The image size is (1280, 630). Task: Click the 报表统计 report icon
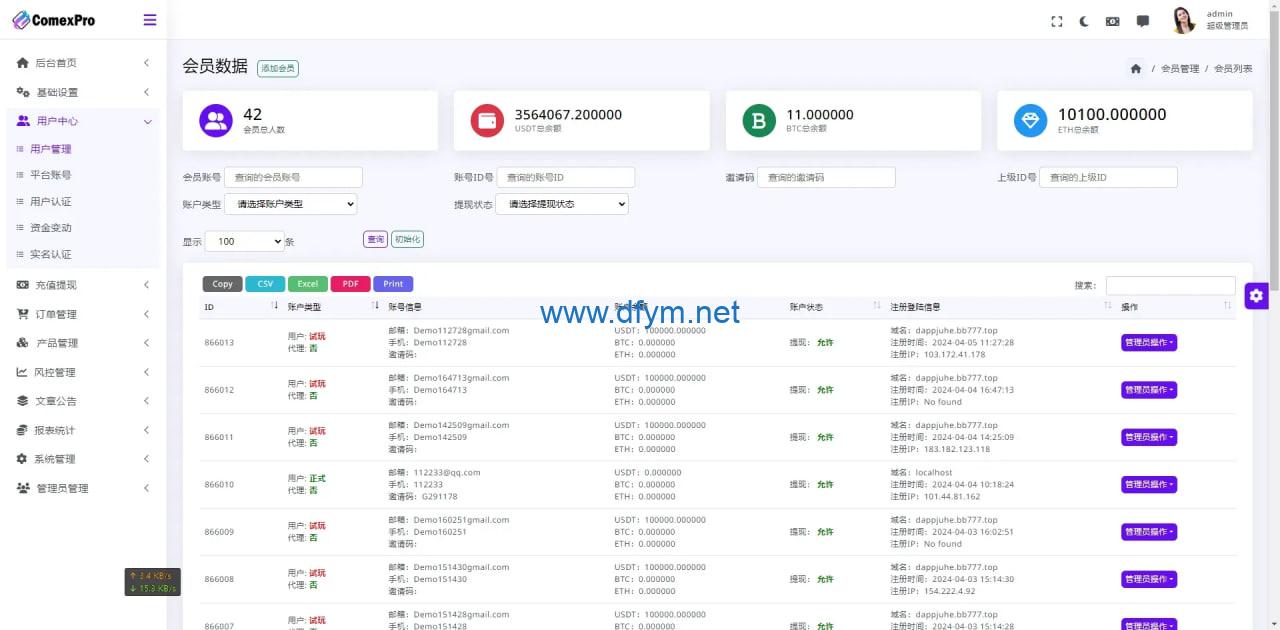point(23,430)
